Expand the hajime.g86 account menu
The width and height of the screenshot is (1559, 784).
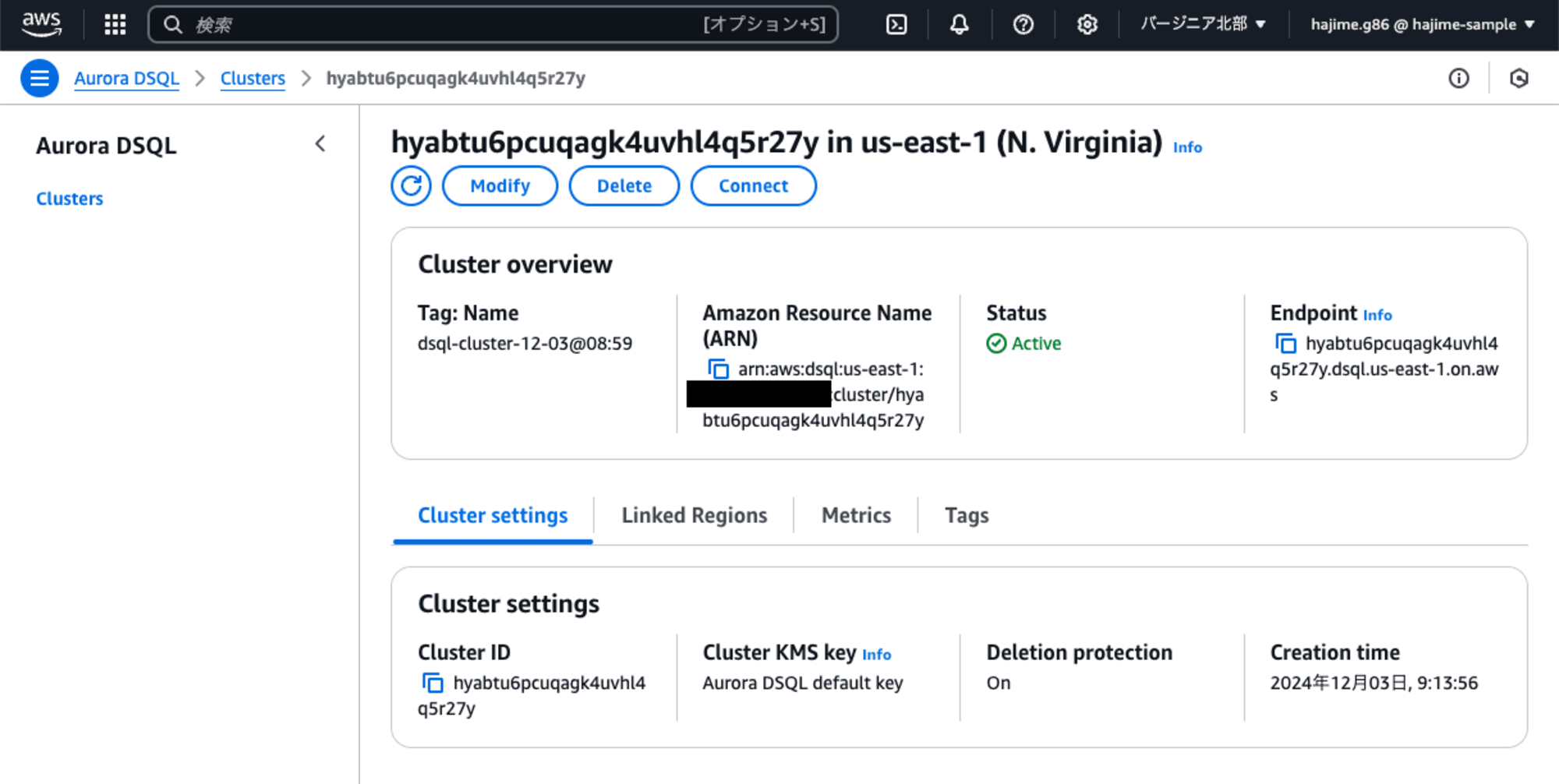pos(1423,25)
